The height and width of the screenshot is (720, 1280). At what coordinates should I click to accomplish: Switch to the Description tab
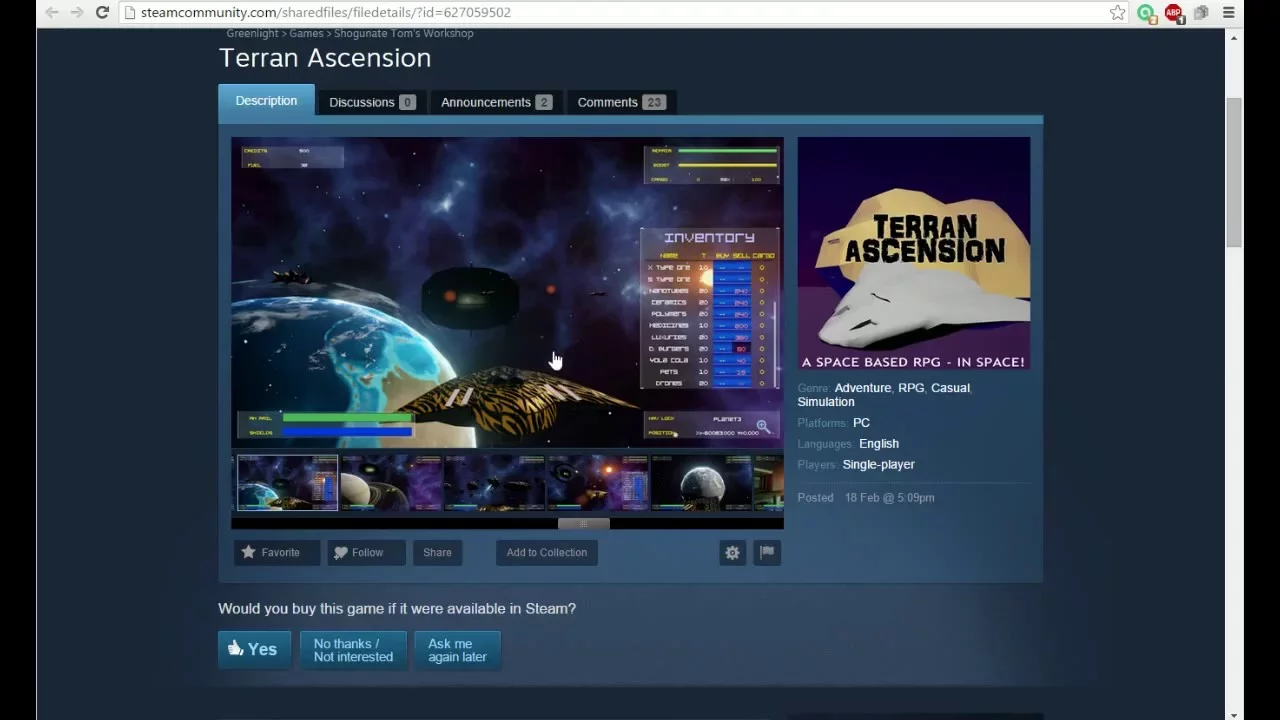click(266, 101)
